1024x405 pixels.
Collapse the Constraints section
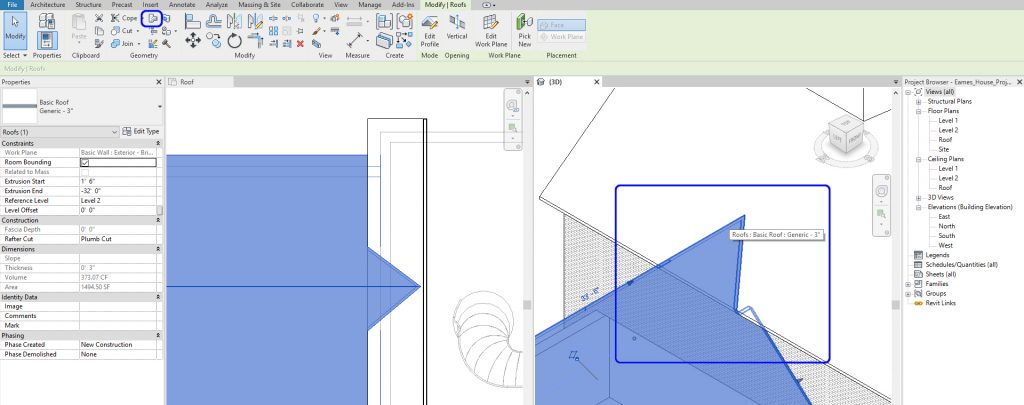coord(158,143)
